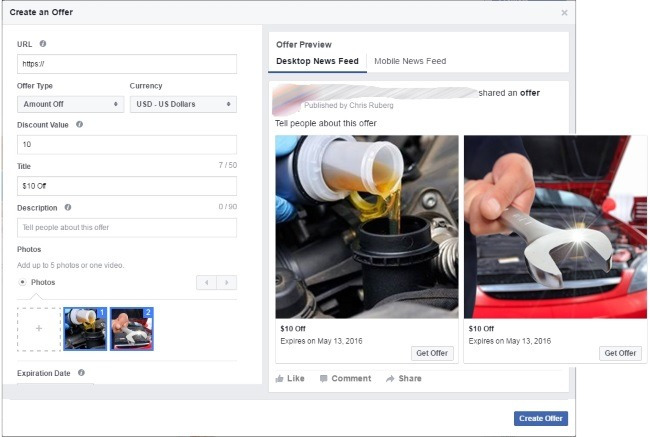Click the Discount Value field
Image resolution: width=650 pixels, height=437 pixels.
pos(127,144)
